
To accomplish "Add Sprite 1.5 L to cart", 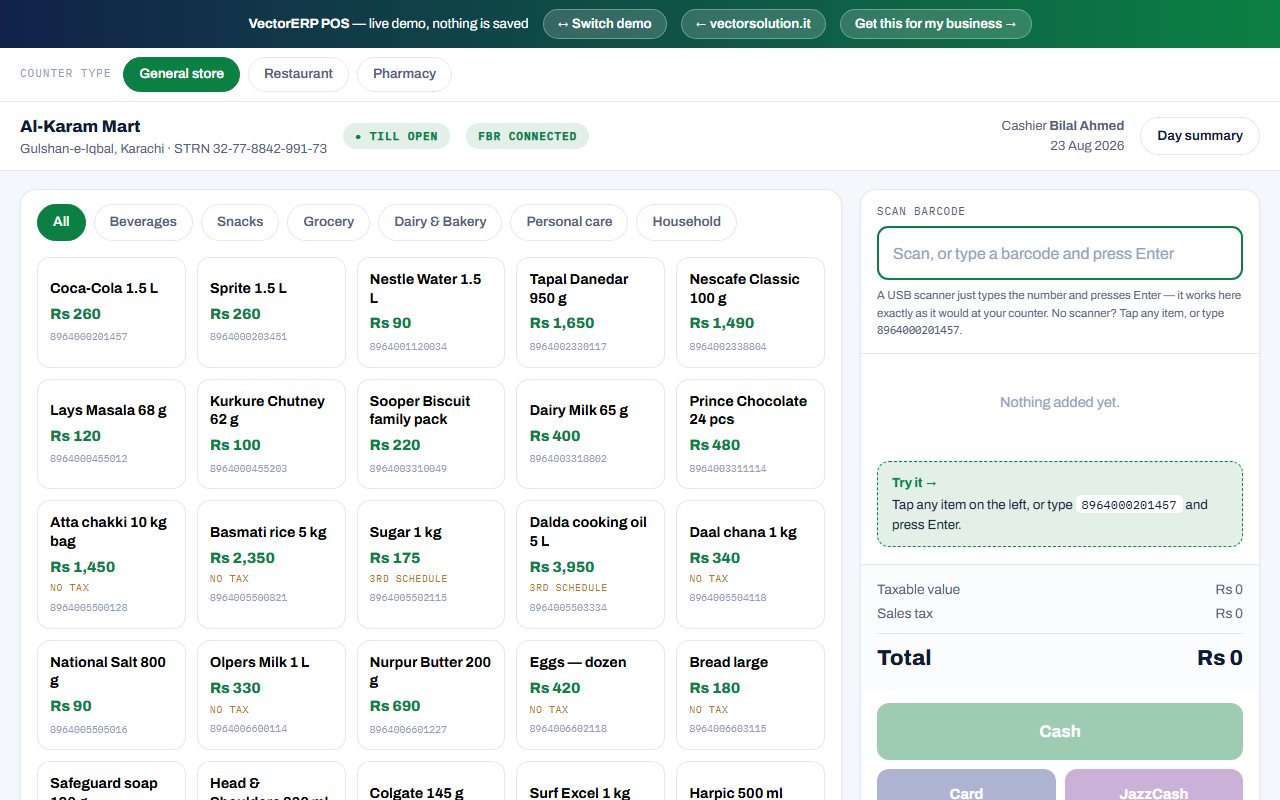I will point(271,312).
